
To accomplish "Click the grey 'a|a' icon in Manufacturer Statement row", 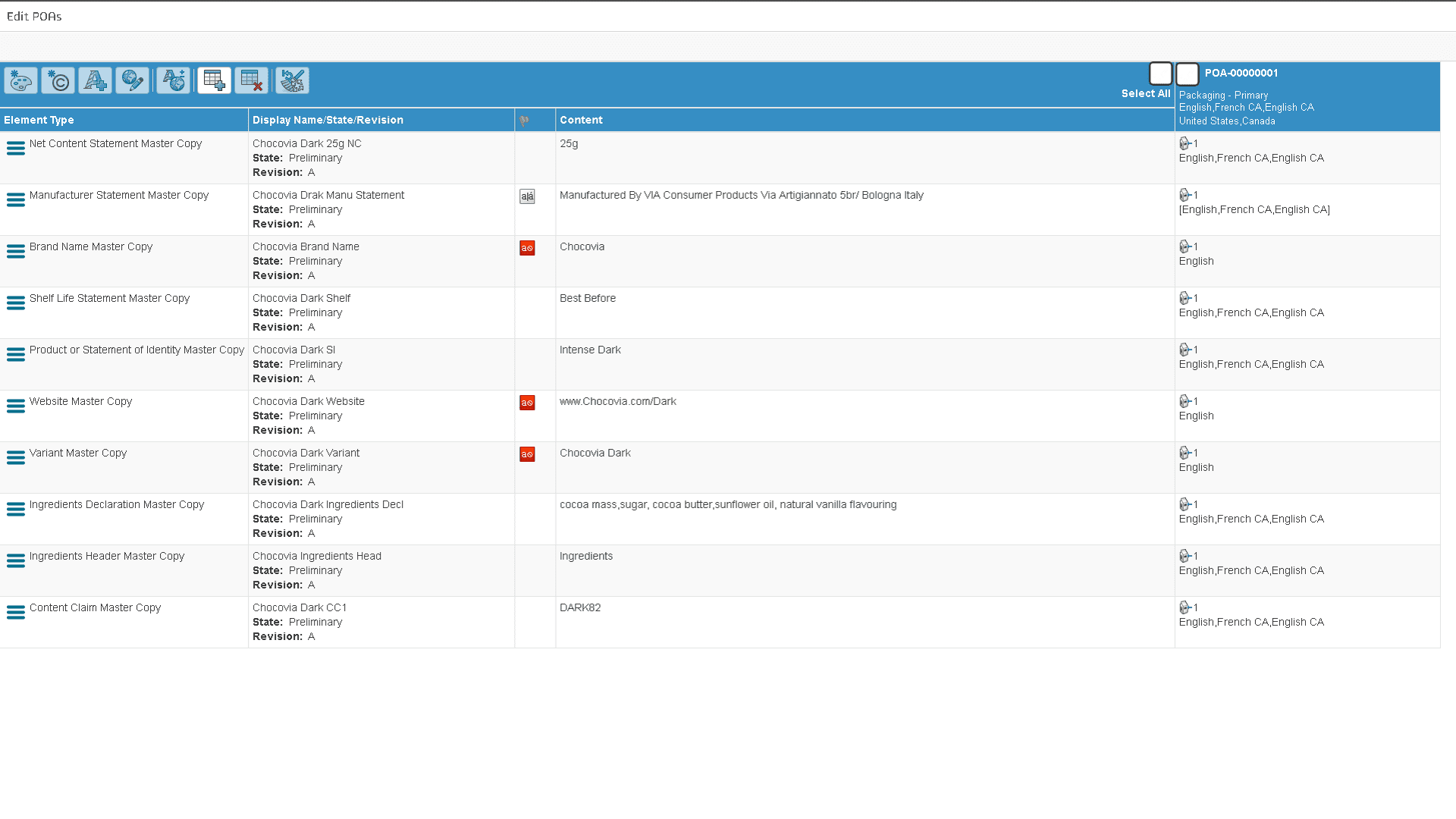I will tap(527, 196).
